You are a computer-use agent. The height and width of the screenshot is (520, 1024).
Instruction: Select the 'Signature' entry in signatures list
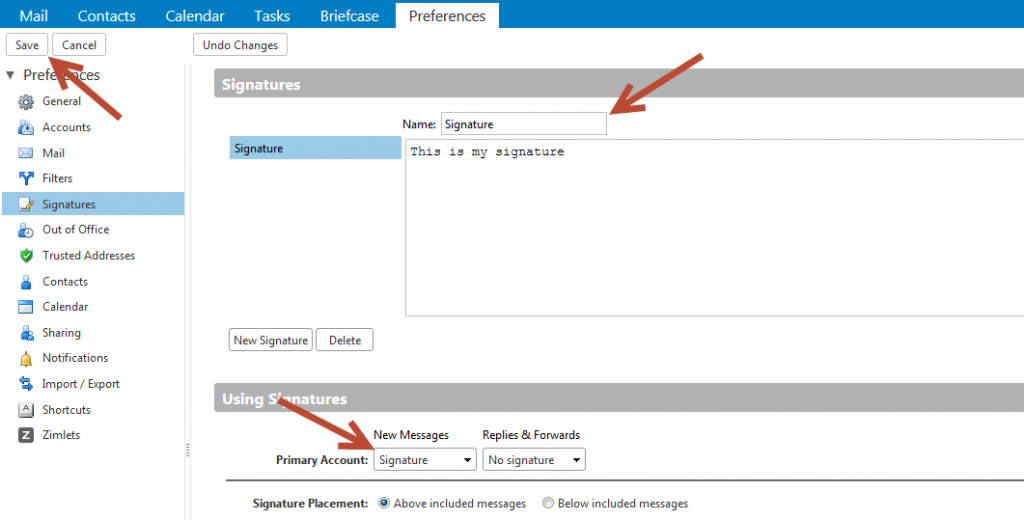(315, 148)
